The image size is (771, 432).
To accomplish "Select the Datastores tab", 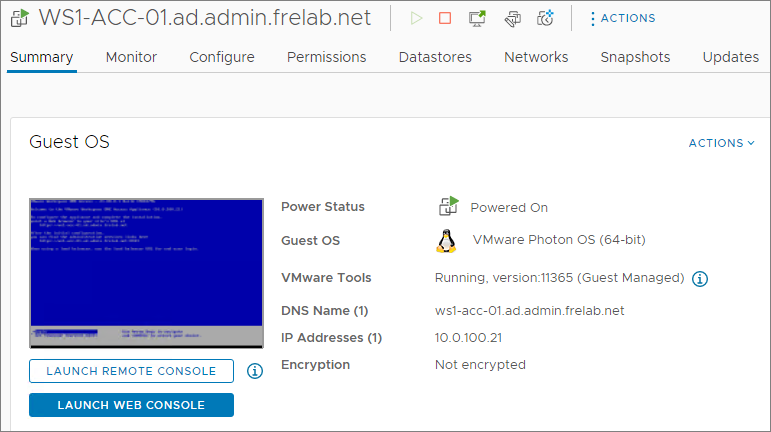I will coord(435,57).
